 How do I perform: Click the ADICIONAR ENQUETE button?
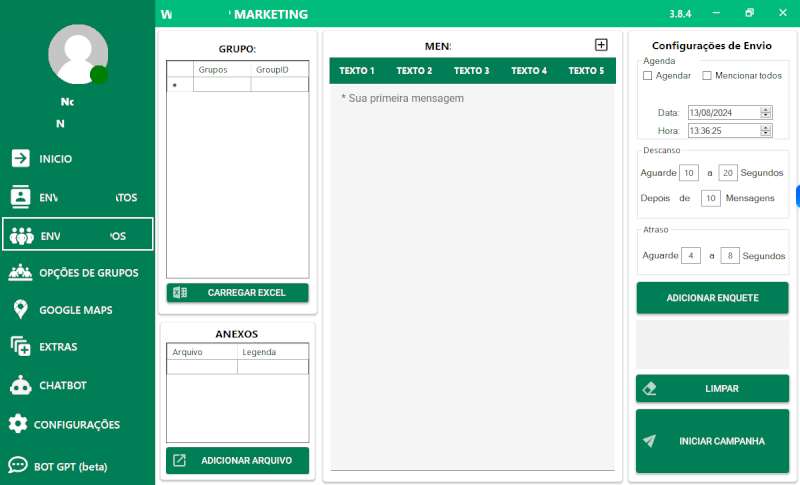click(712, 298)
